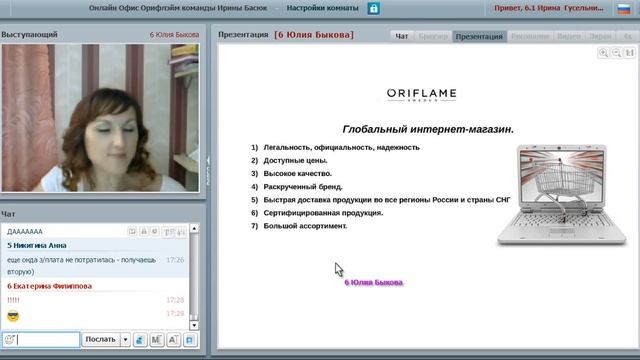The width and height of the screenshot is (640, 360).
Task: Click the last faded tab in the row
Action: 628,36
